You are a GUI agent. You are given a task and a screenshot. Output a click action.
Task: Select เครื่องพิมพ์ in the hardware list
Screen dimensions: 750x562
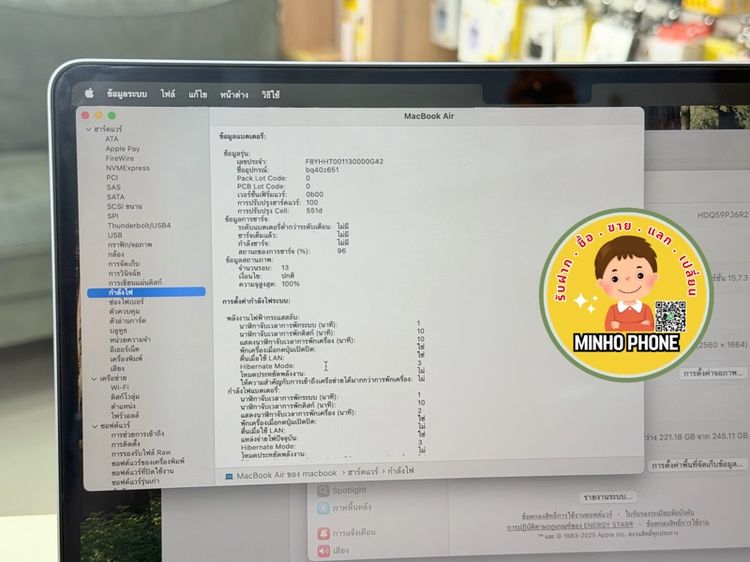(126, 359)
